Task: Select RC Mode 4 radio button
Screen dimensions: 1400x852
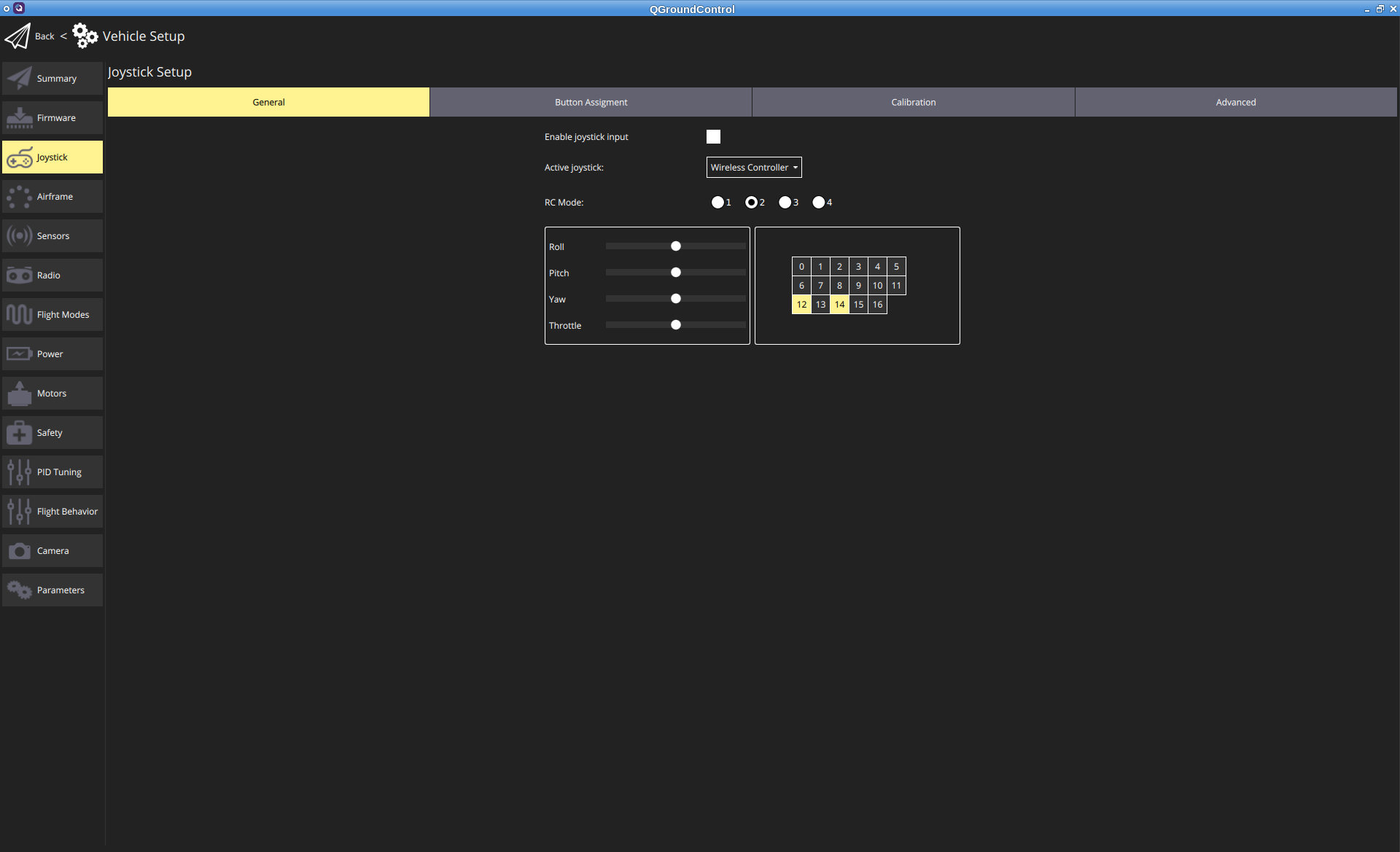Action: (818, 203)
